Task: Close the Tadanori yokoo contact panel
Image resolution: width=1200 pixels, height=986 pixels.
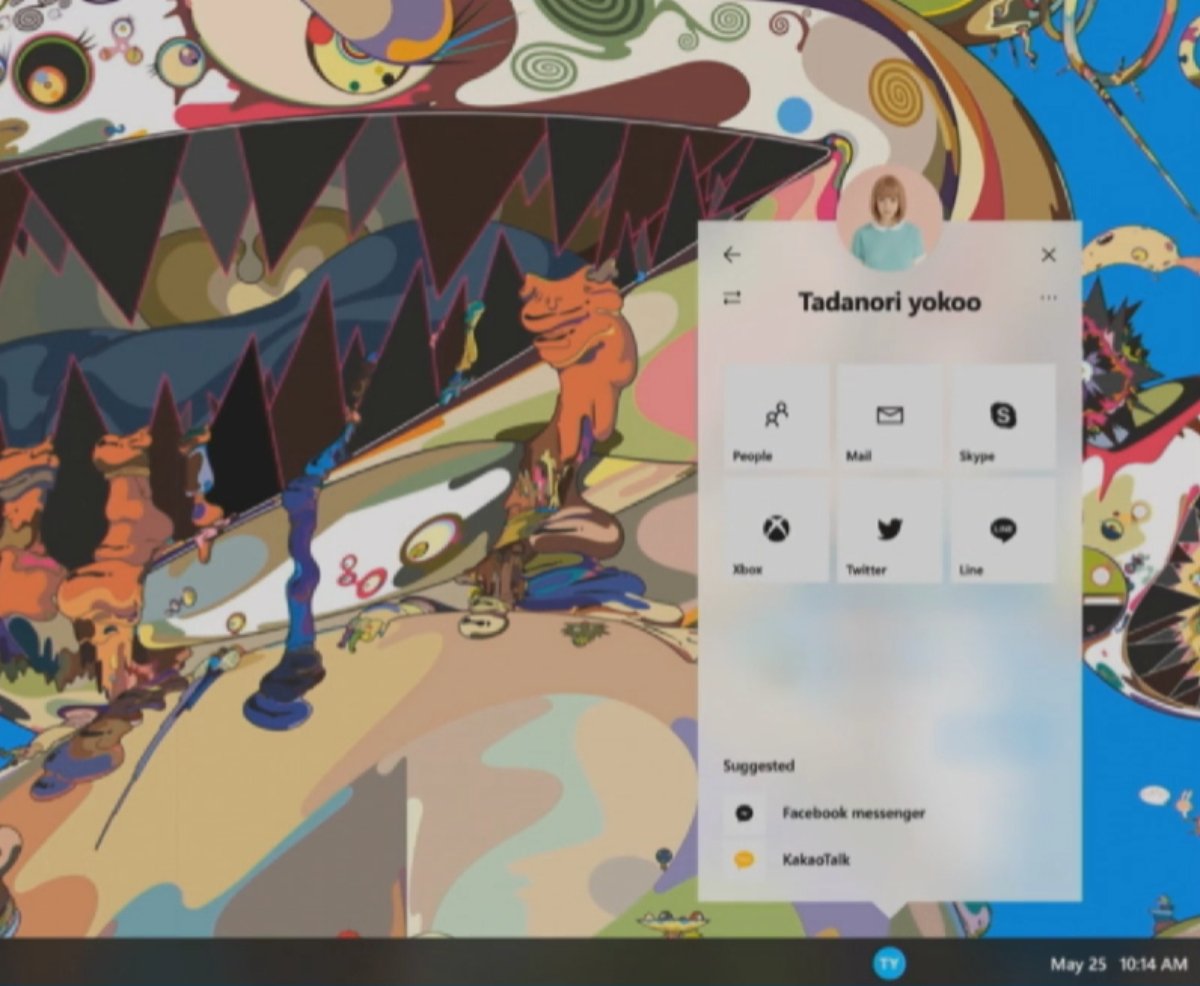Action: pos(1048,255)
